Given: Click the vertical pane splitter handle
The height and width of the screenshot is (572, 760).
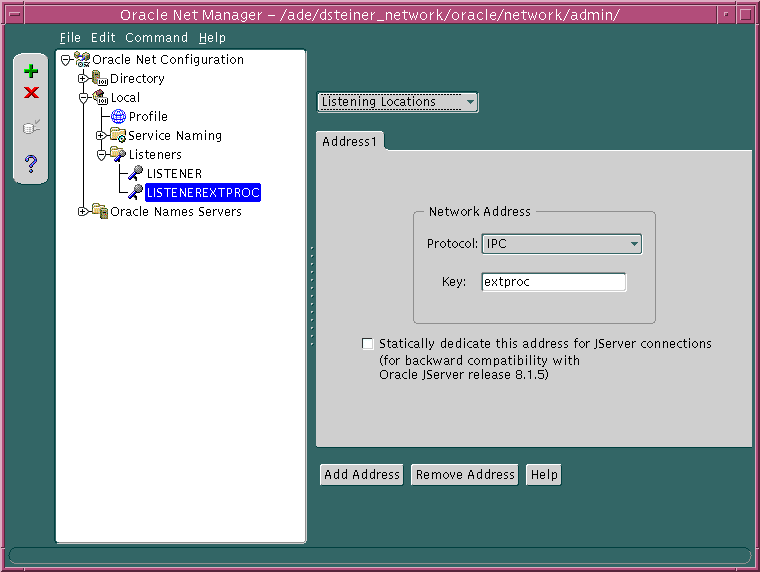Looking at the screenshot, I should [312, 296].
